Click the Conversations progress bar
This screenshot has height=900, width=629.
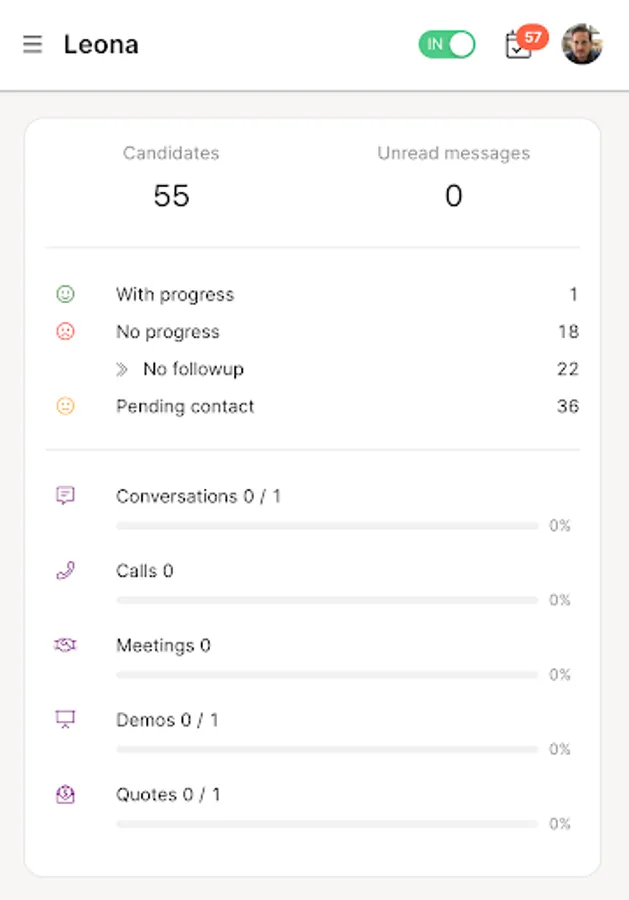pyautogui.click(x=327, y=525)
